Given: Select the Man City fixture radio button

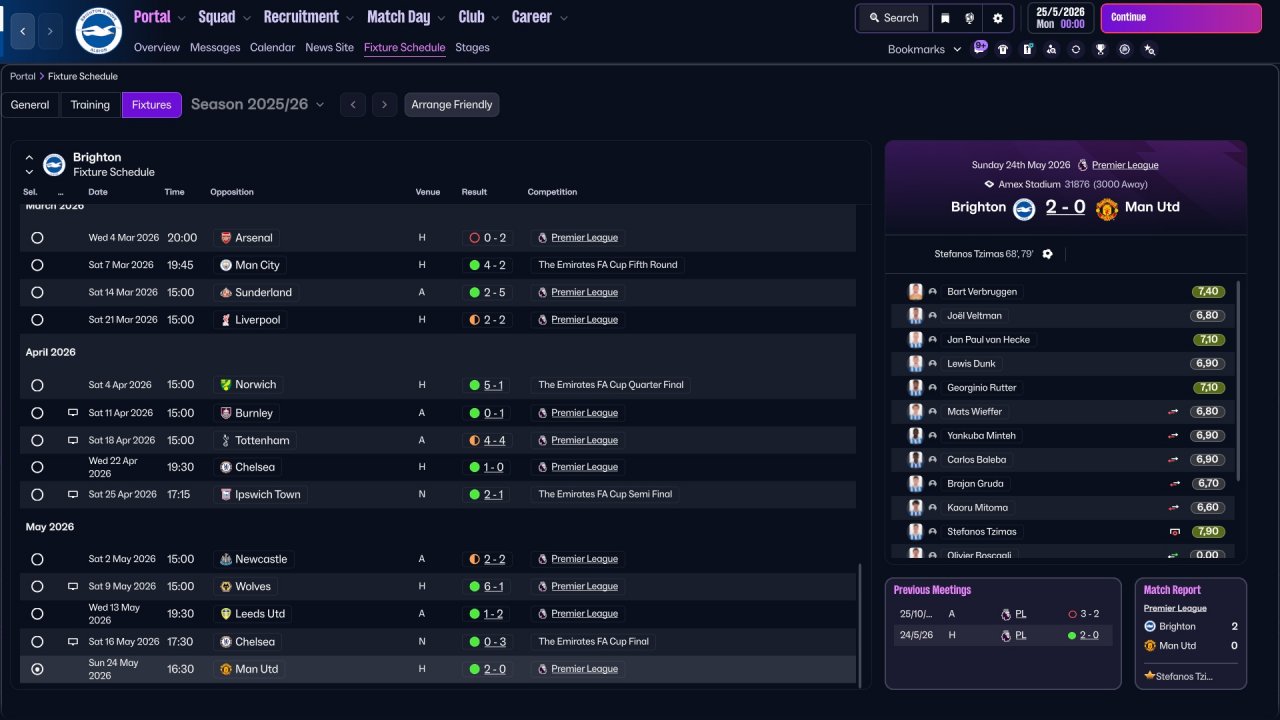Looking at the screenshot, I should (x=37, y=265).
